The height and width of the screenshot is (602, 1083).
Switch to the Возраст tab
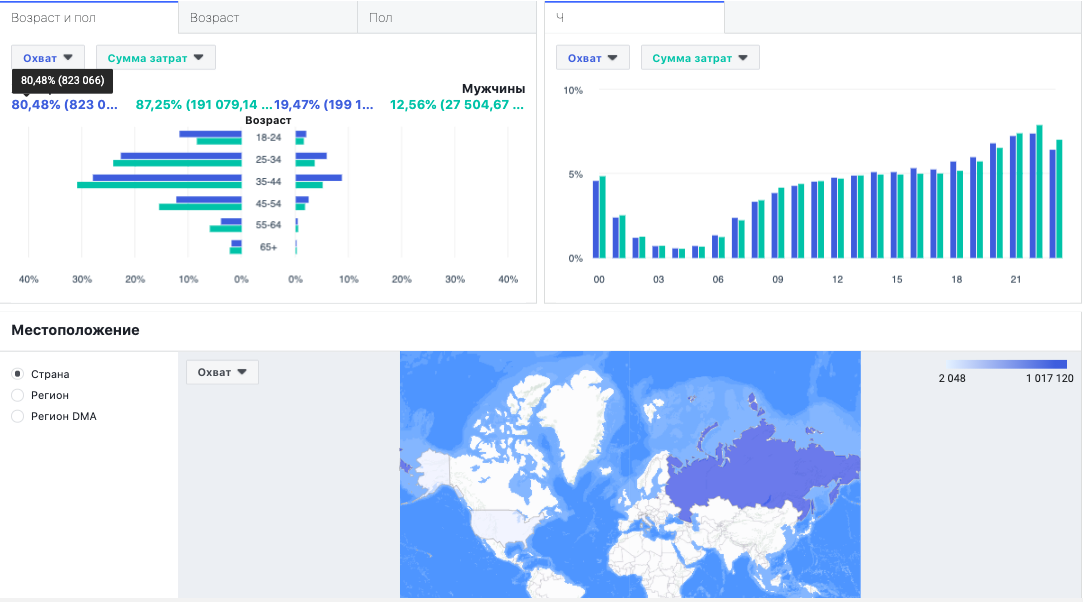pos(268,17)
